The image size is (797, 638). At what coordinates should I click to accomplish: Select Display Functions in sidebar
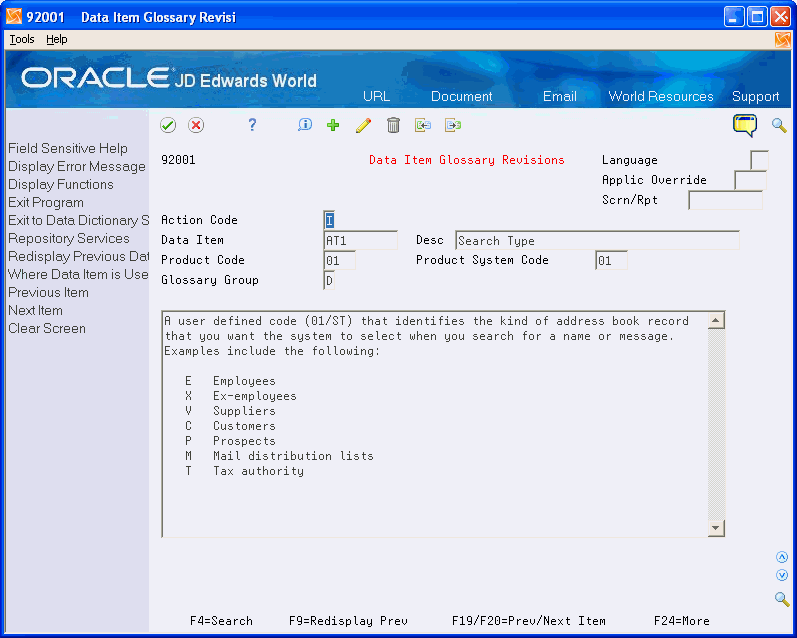60,185
